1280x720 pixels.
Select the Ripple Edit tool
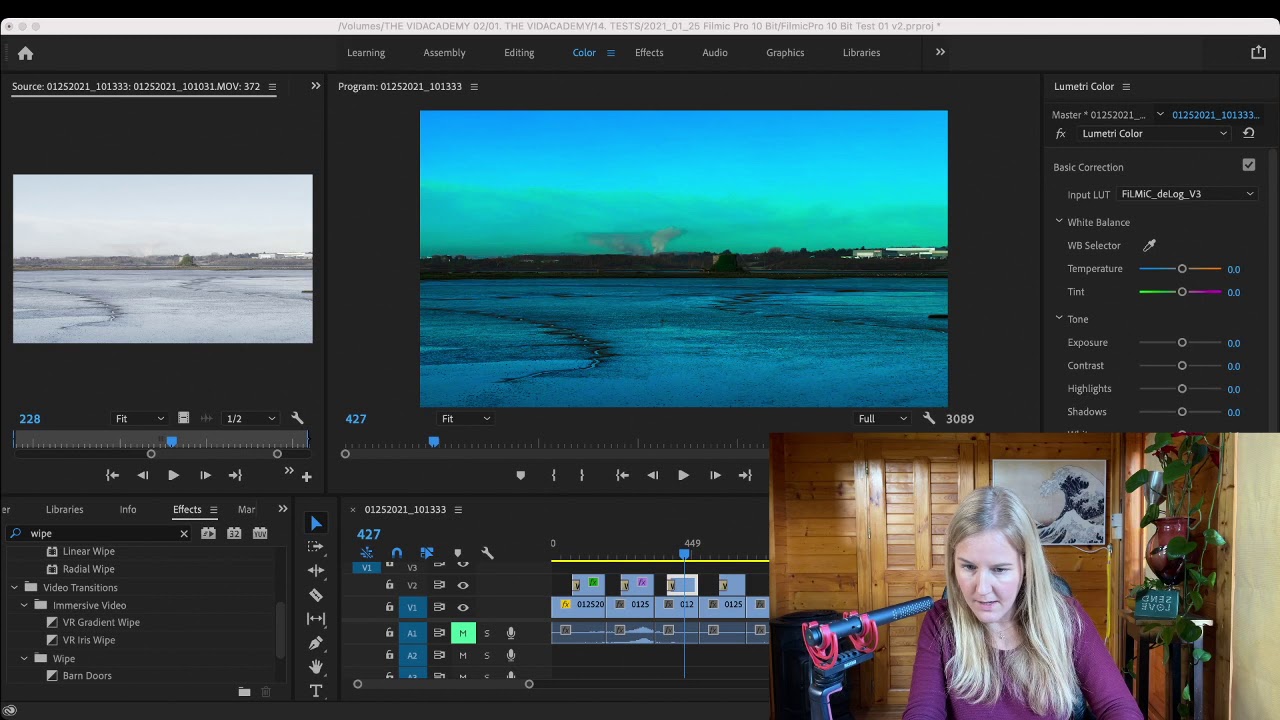click(316, 570)
